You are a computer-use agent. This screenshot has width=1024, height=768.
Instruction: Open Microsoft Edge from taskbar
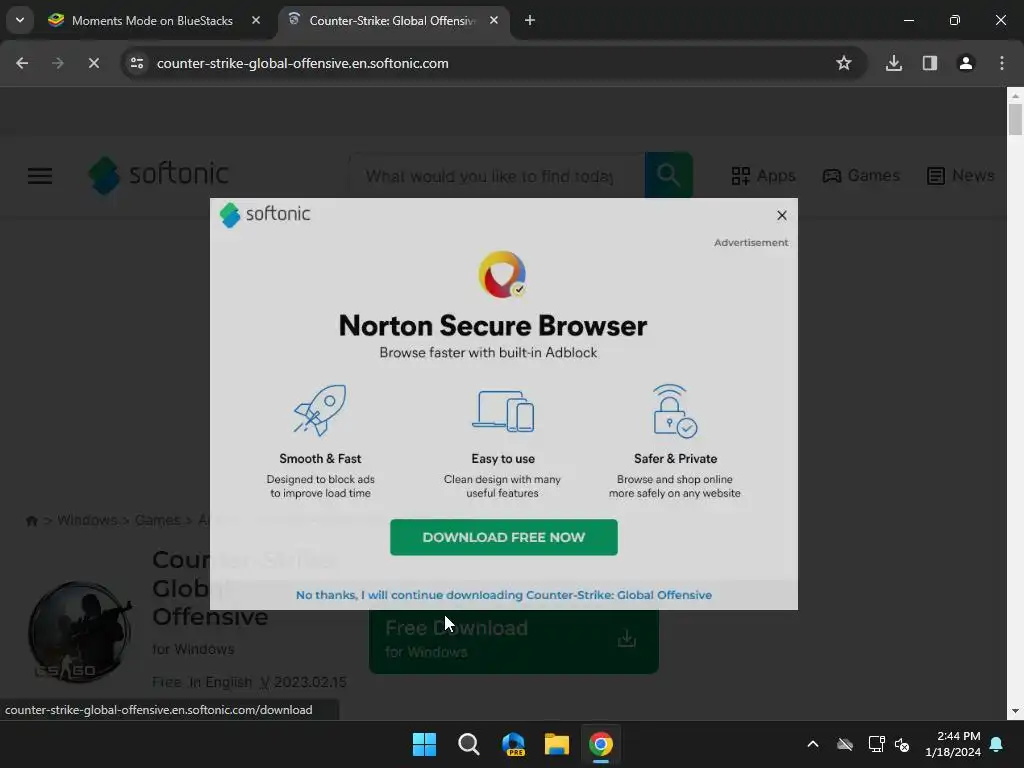513,744
